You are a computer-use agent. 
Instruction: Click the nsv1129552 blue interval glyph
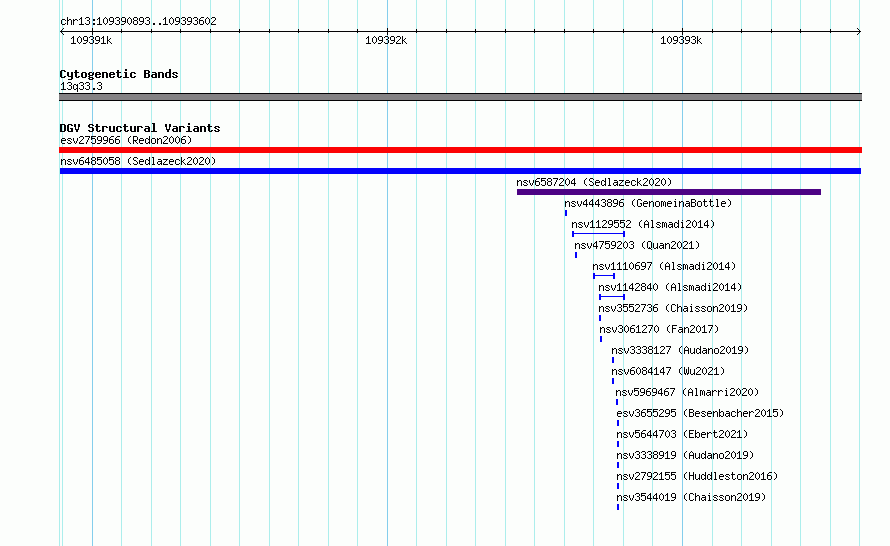(598, 234)
